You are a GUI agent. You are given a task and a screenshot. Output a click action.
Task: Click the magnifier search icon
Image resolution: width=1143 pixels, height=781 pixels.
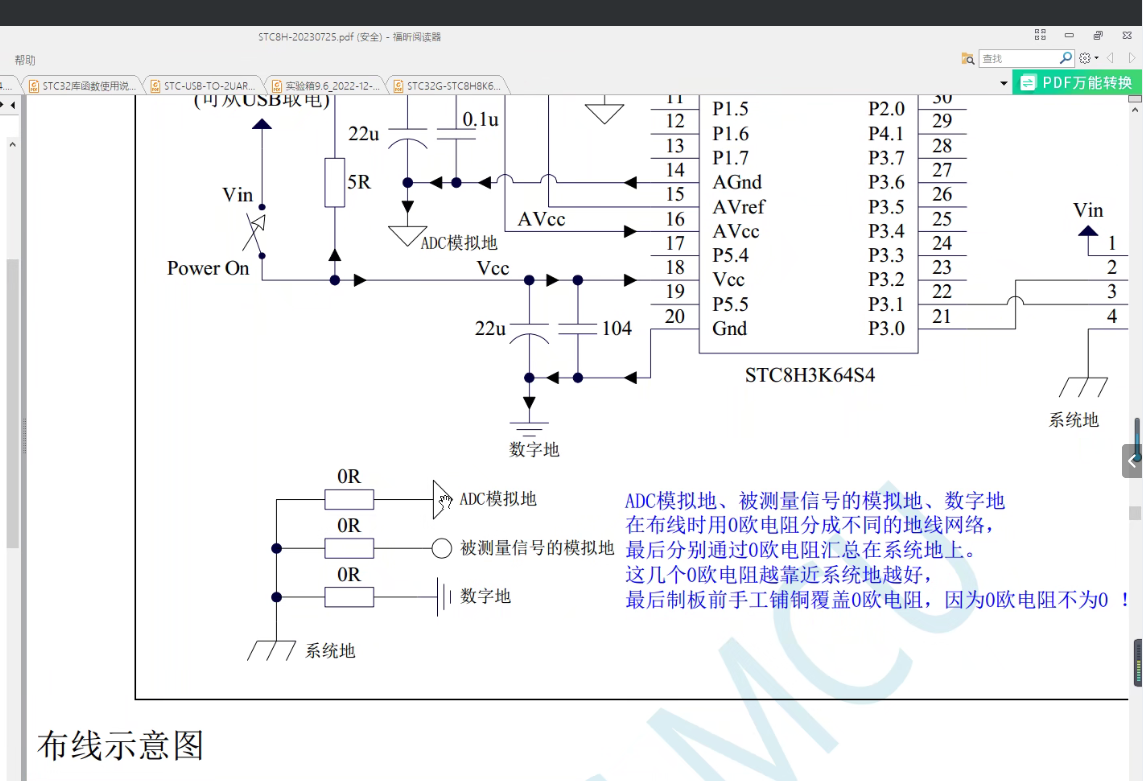1066,58
